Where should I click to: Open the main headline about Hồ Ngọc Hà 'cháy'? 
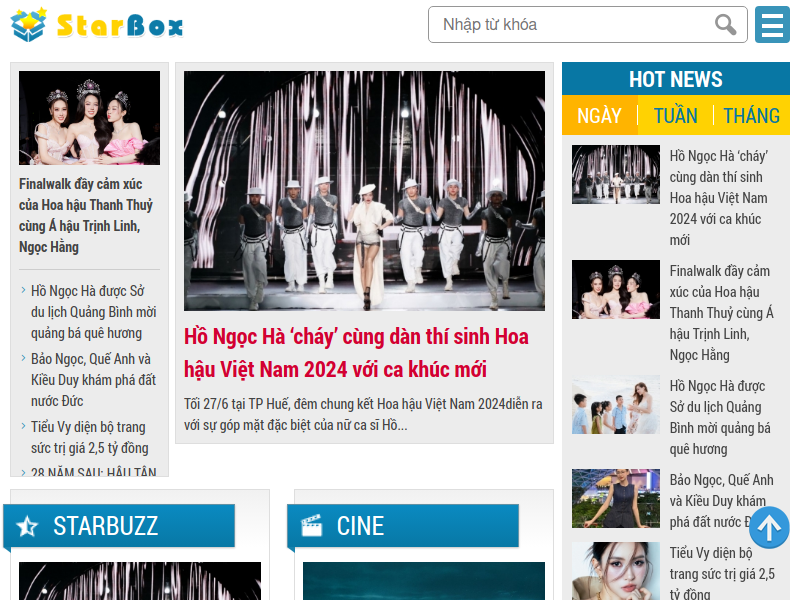click(x=356, y=353)
